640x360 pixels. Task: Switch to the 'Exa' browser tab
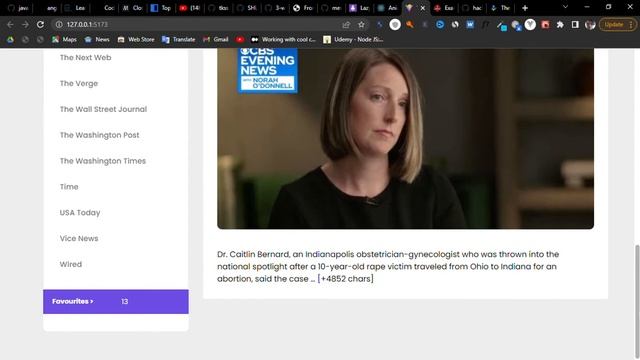tap(444, 8)
